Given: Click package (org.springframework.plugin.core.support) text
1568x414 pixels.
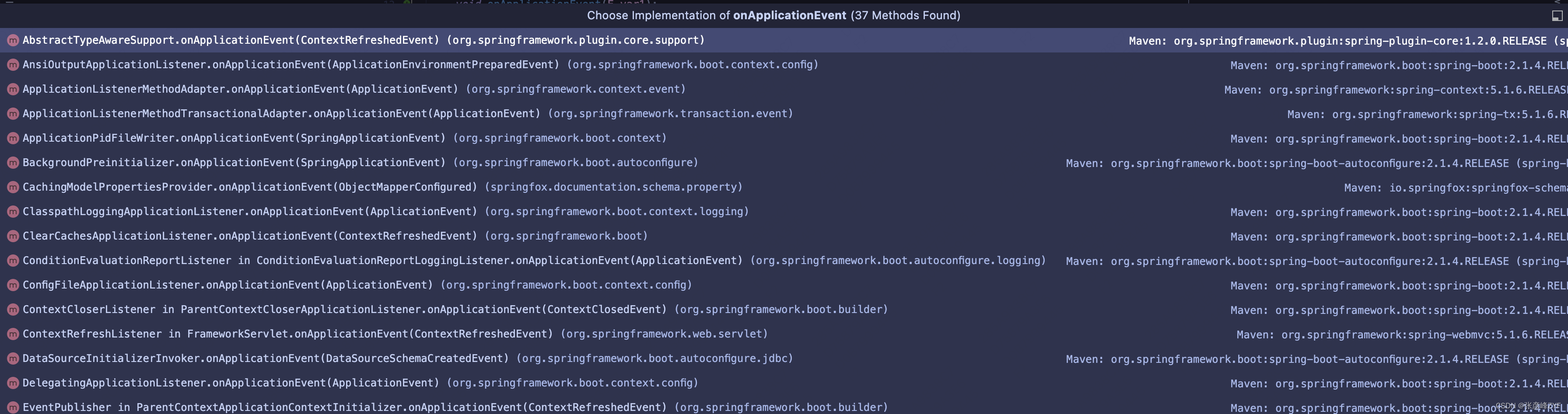Looking at the screenshot, I should click(x=576, y=40).
